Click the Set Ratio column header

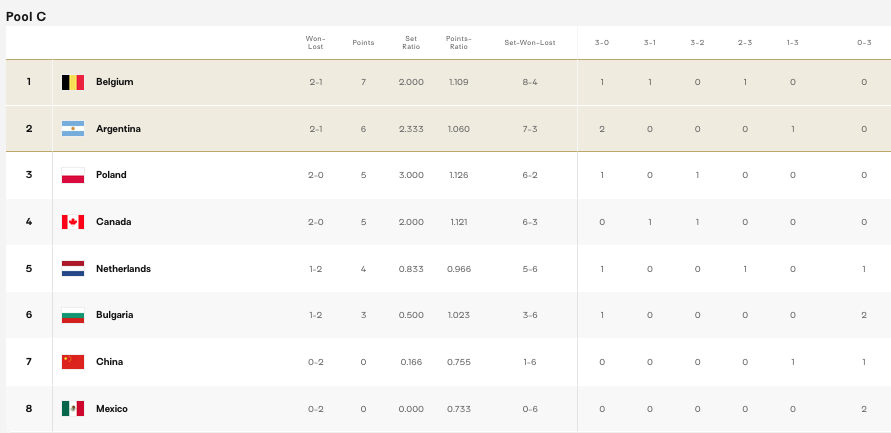[411, 43]
